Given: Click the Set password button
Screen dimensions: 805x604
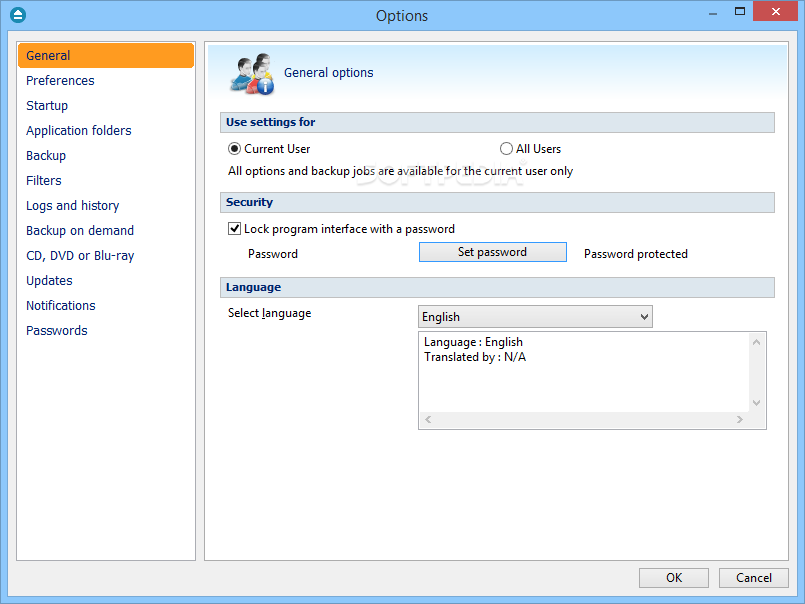Looking at the screenshot, I should (492, 252).
